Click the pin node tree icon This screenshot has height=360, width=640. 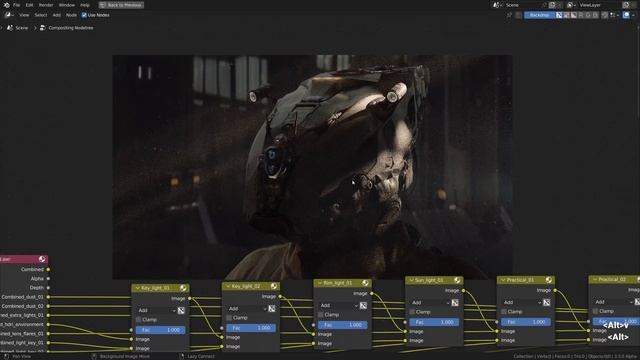(509, 15)
